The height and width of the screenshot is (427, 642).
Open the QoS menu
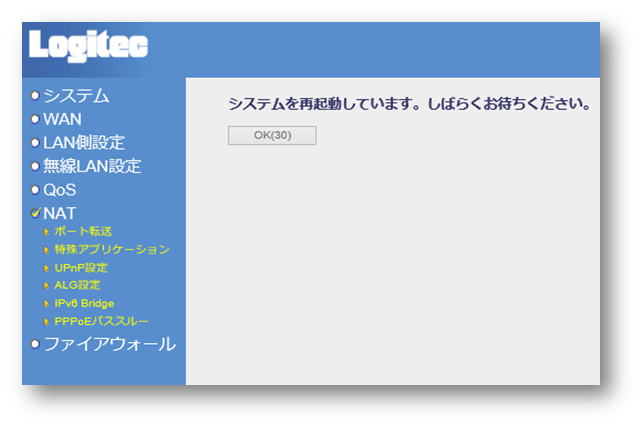tap(60, 190)
